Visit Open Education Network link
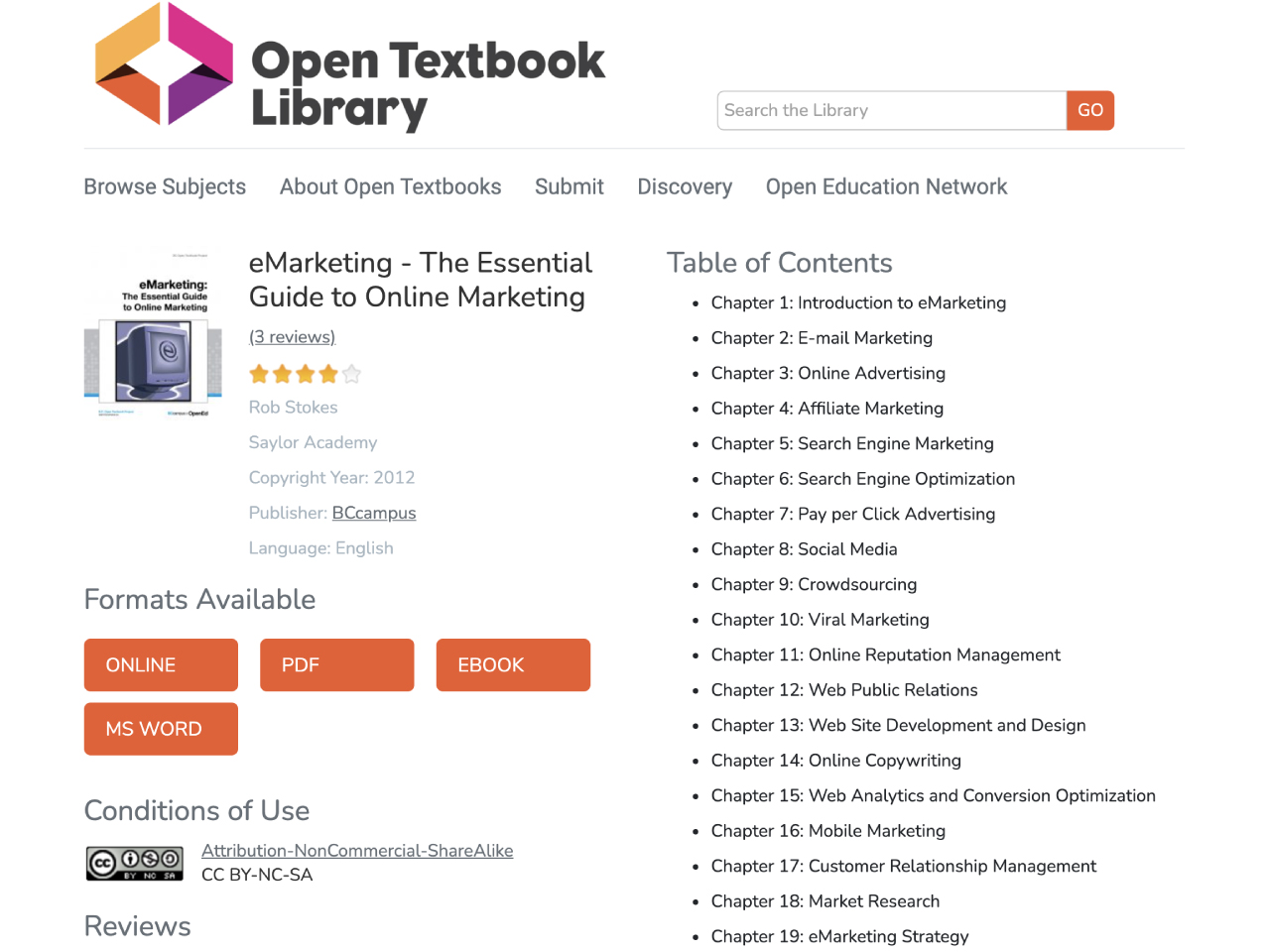The width and height of the screenshot is (1270, 952). point(886,186)
